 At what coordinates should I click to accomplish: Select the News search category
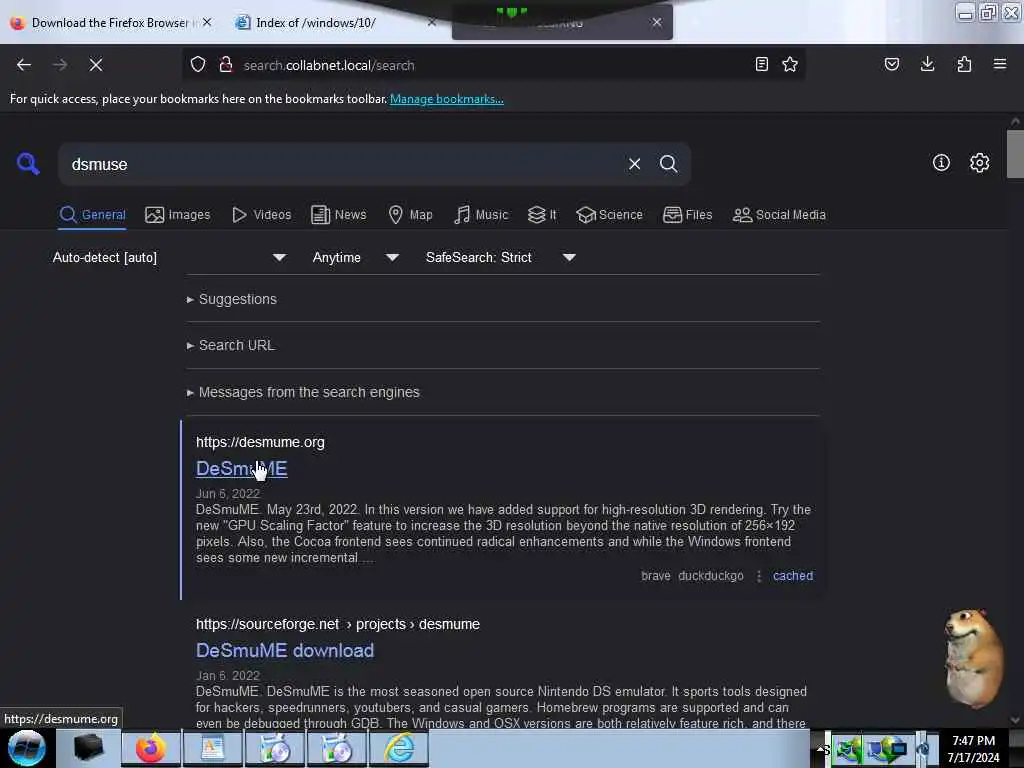(x=338, y=215)
